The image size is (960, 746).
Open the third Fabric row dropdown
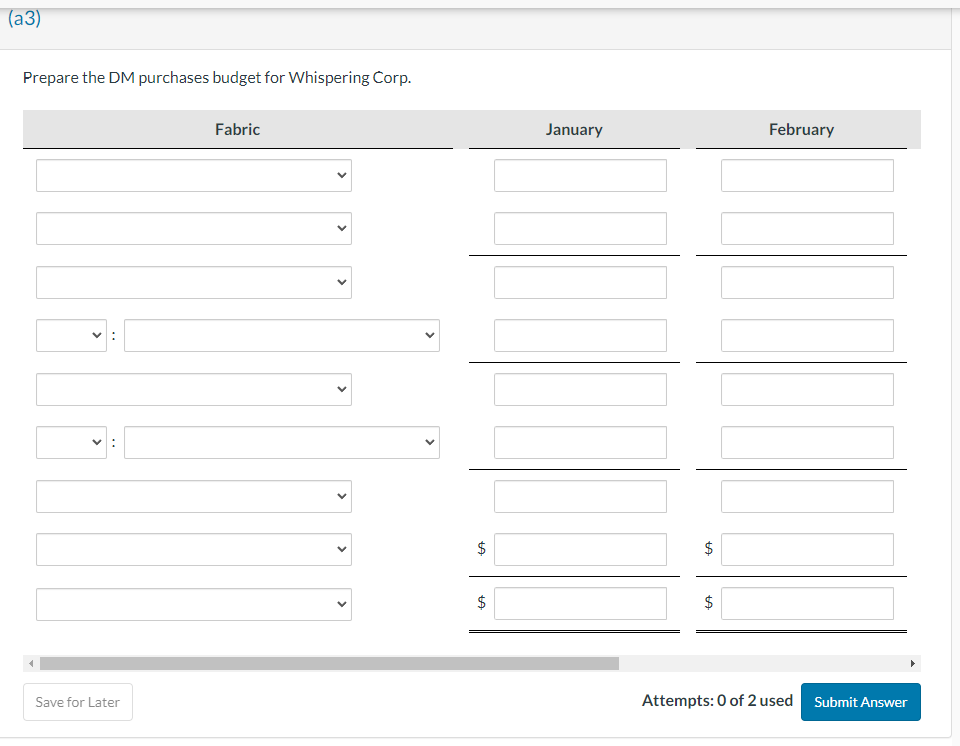click(193, 282)
